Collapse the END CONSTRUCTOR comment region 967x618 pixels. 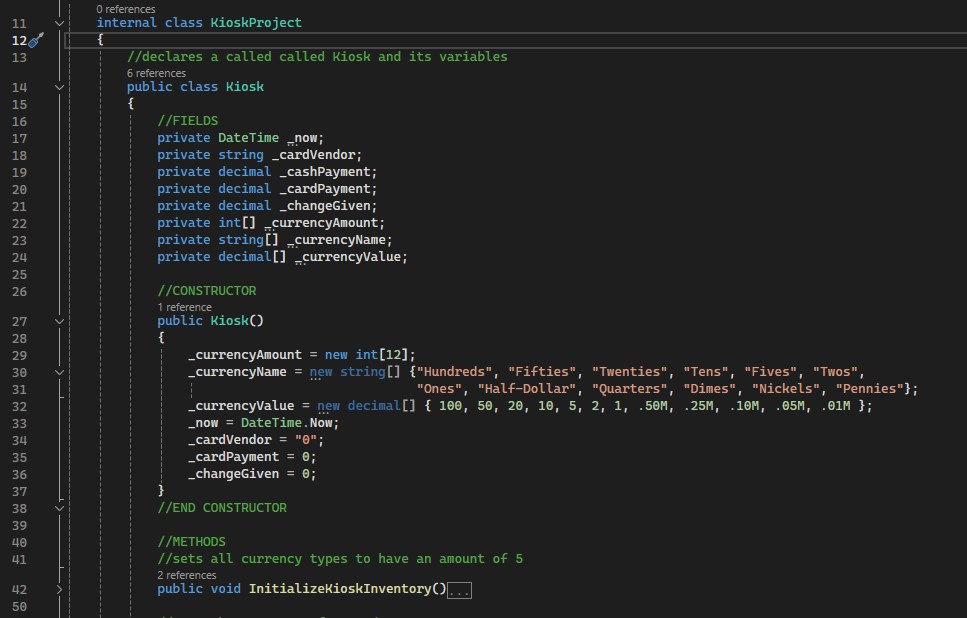pos(60,508)
